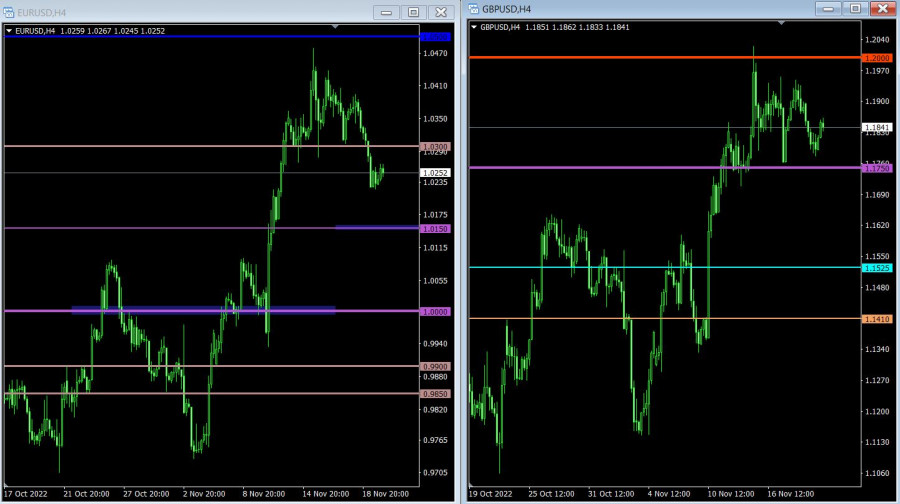Click the 0.9850 price label on EURUSD
The width and height of the screenshot is (900, 504).
tap(436, 394)
